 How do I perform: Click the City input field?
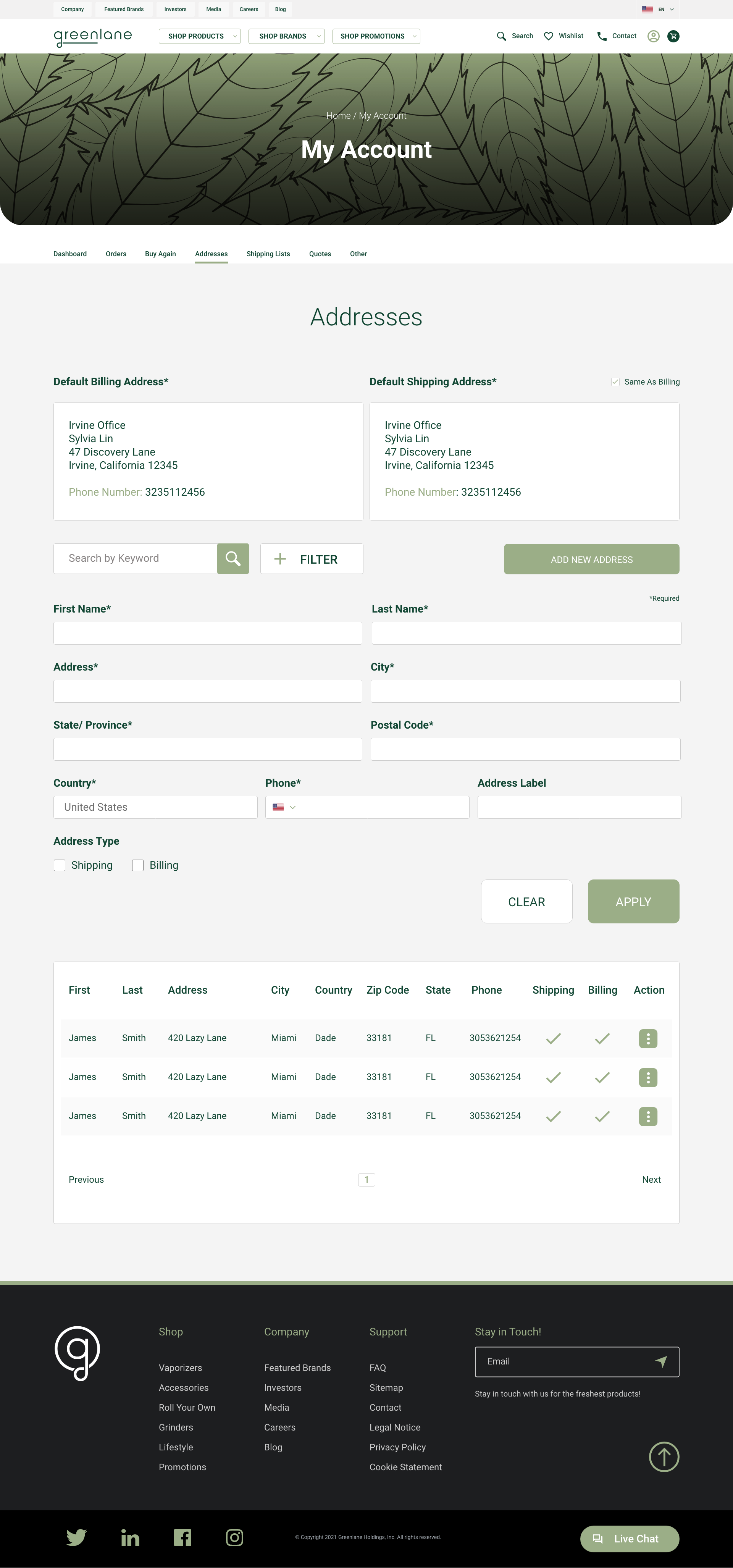click(525, 691)
